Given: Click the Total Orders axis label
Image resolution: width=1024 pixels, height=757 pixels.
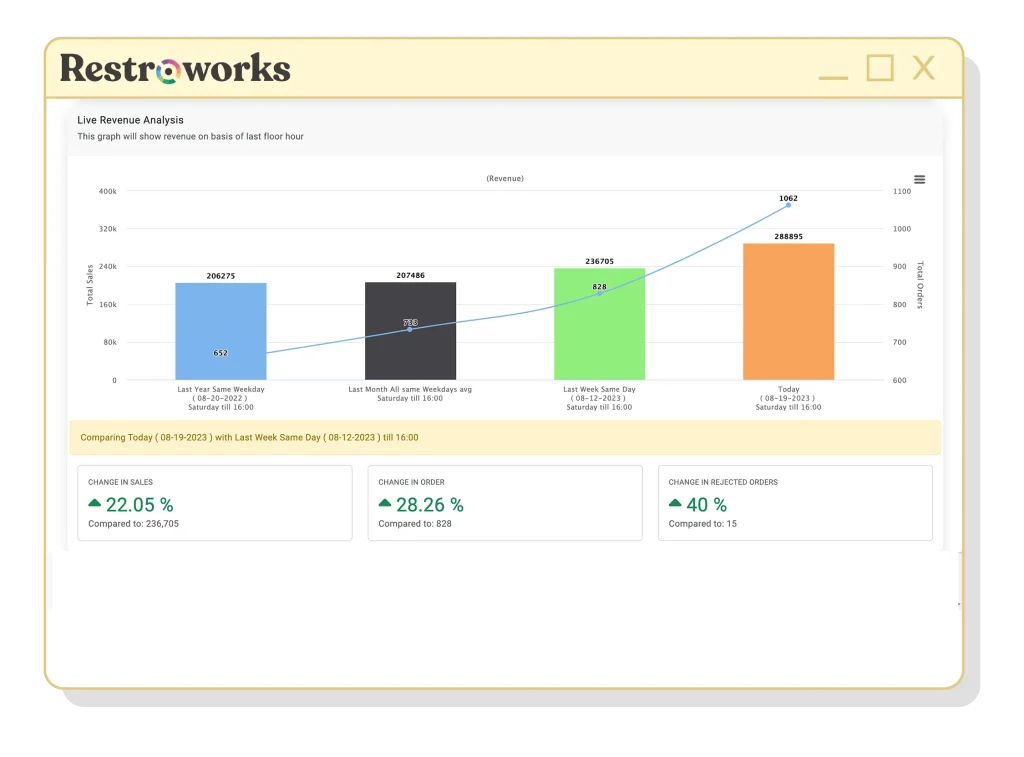Looking at the screenshot, I should [x=920, y=283].
